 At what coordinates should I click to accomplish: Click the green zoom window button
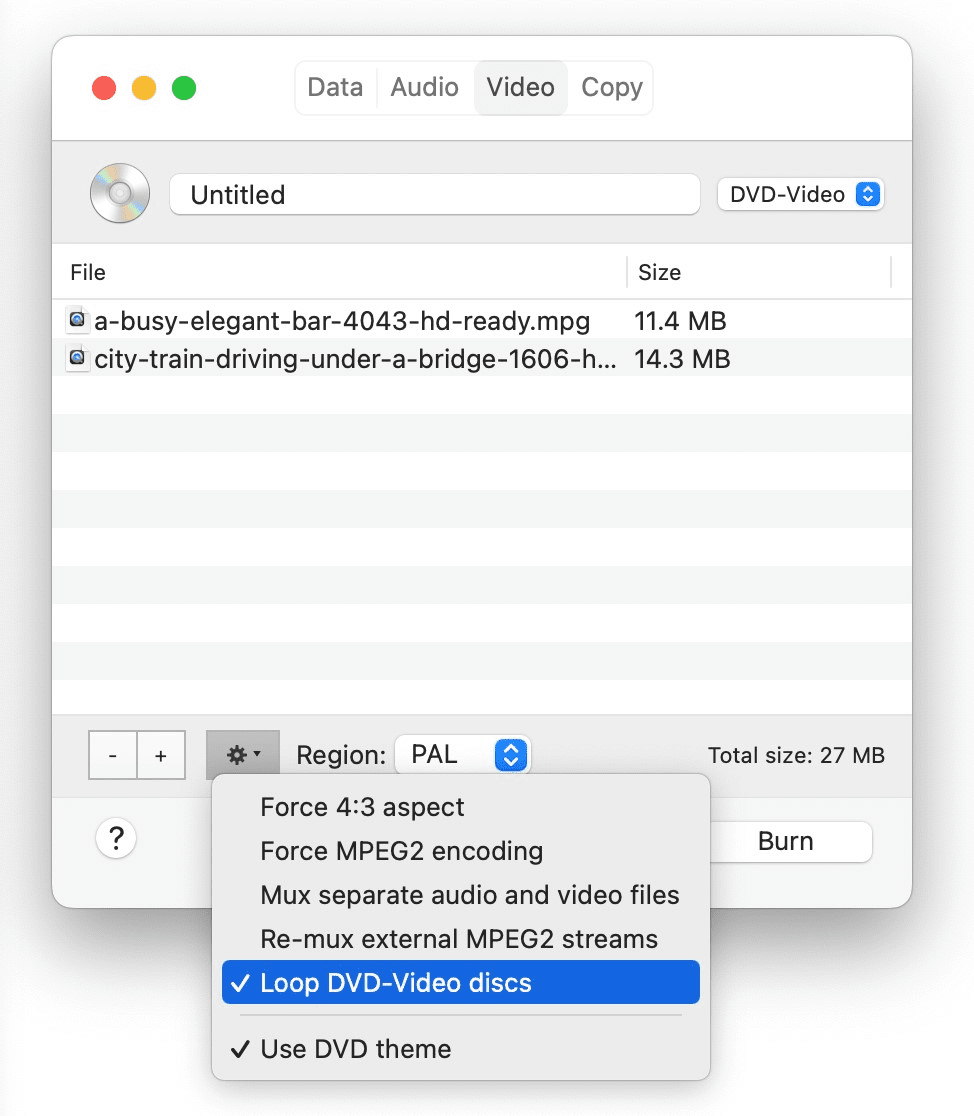pos(184,88)
